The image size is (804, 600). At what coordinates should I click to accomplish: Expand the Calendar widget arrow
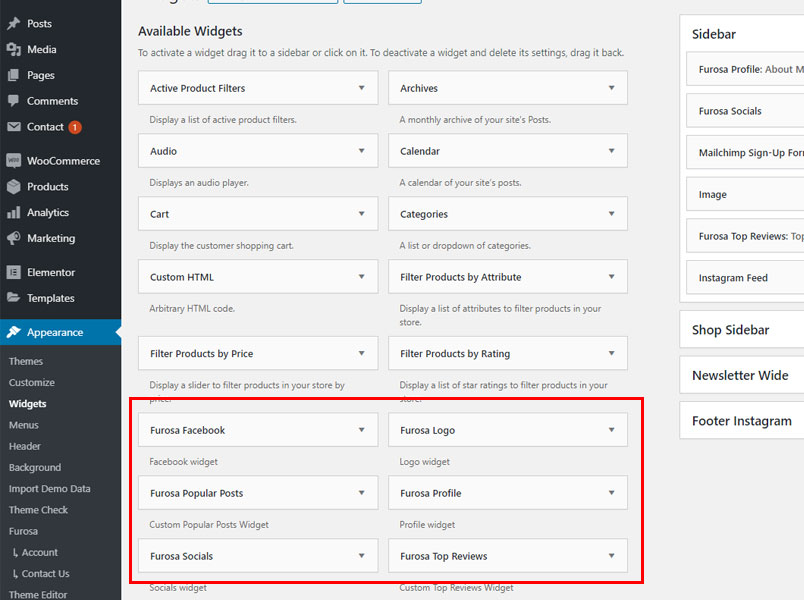click(612, 151)
